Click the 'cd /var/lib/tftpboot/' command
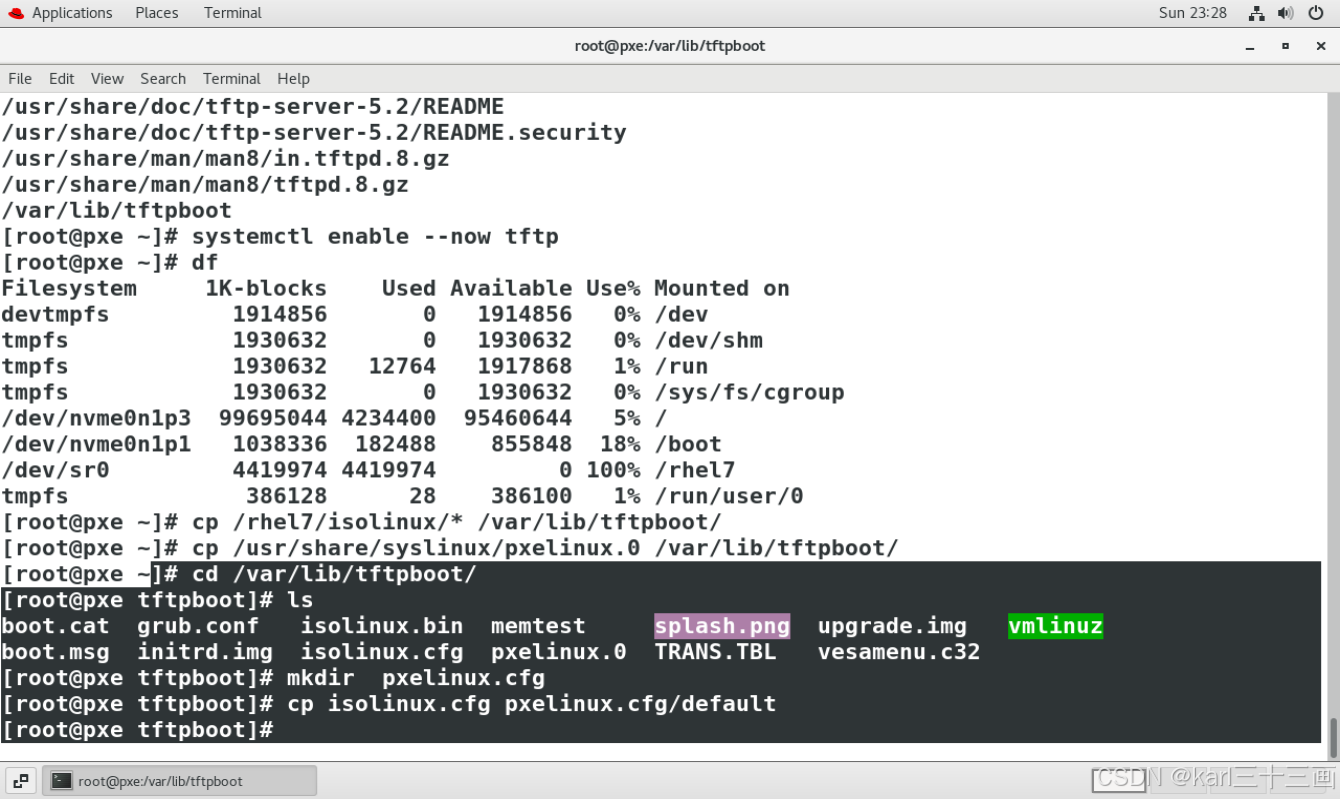The image size is (1340, 799). (x=334, y=574)
